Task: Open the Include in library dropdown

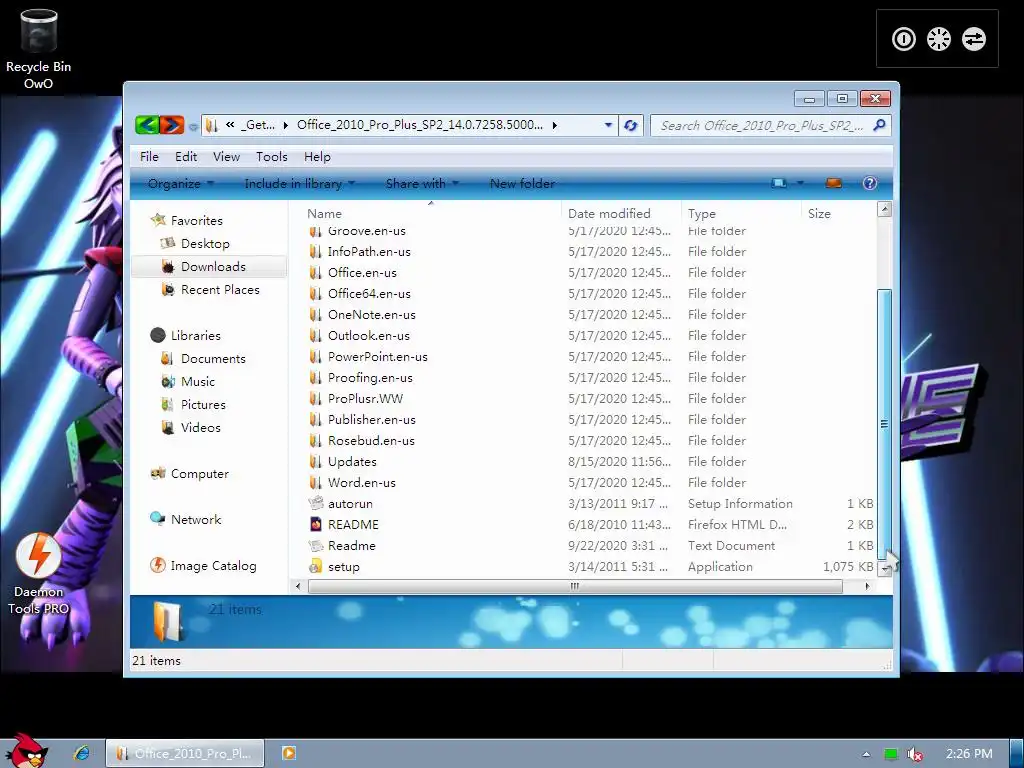Action: click(x=300, y=184)
